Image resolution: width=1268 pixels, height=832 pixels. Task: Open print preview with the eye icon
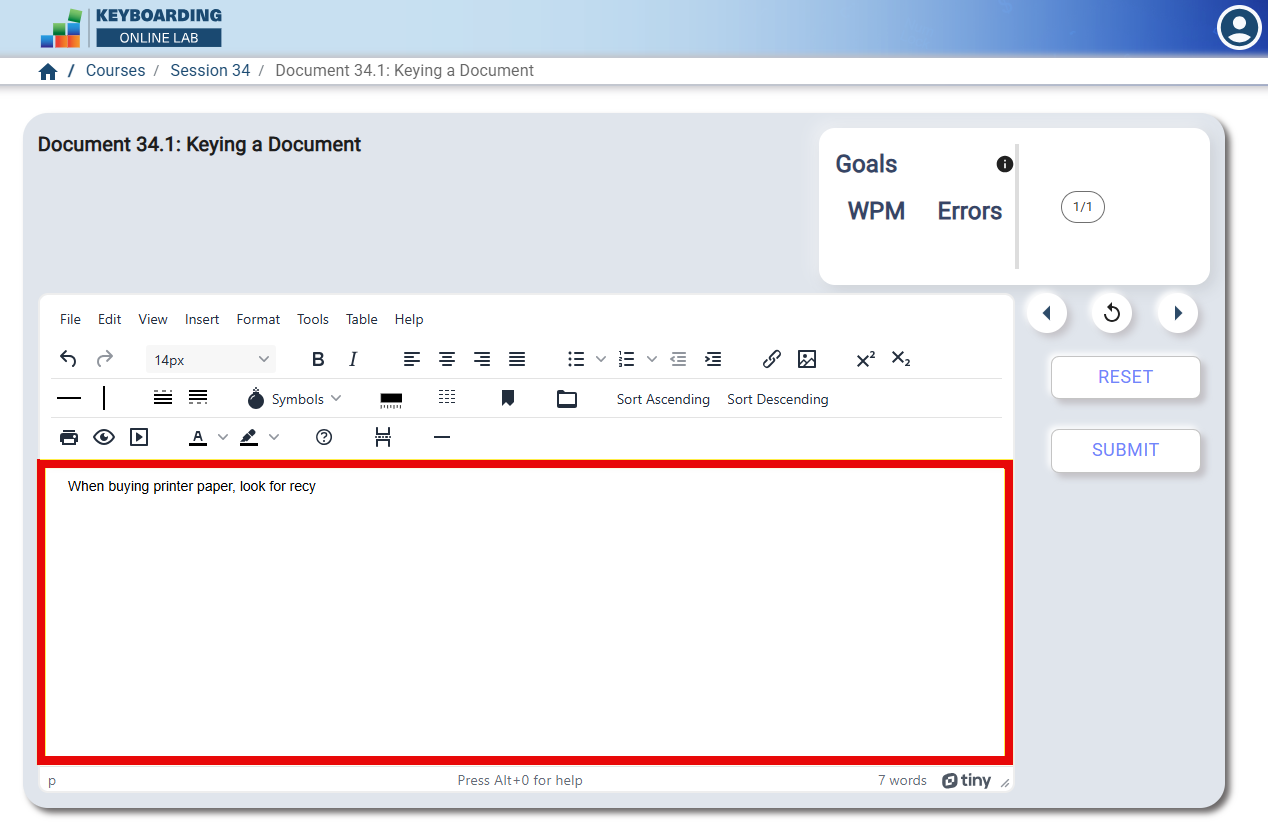click(x=104, y=437)
